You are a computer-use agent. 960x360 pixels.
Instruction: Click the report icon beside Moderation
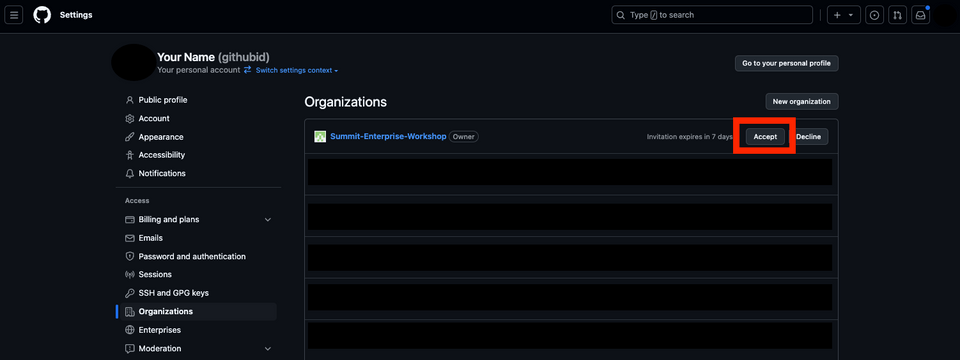pyautogui.click(x=129, y=348)
